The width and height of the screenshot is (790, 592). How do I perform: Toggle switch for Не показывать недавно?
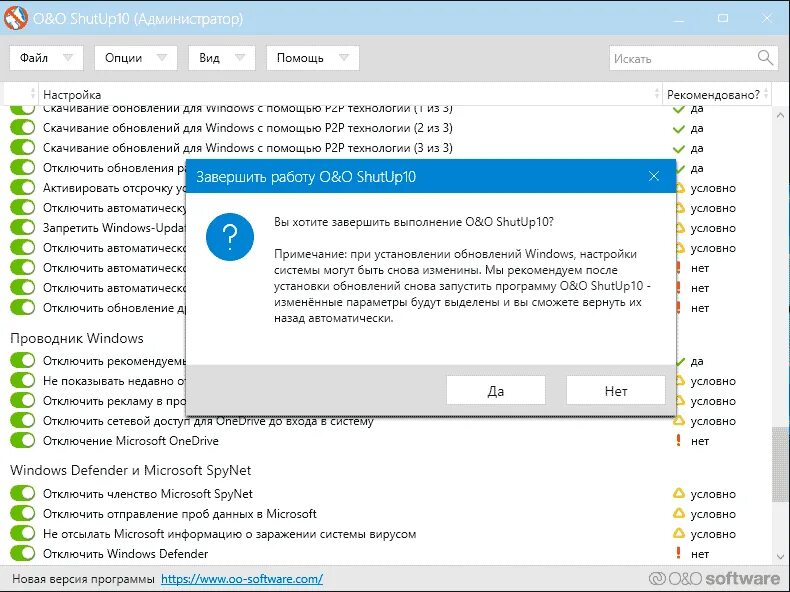(22, 380)
